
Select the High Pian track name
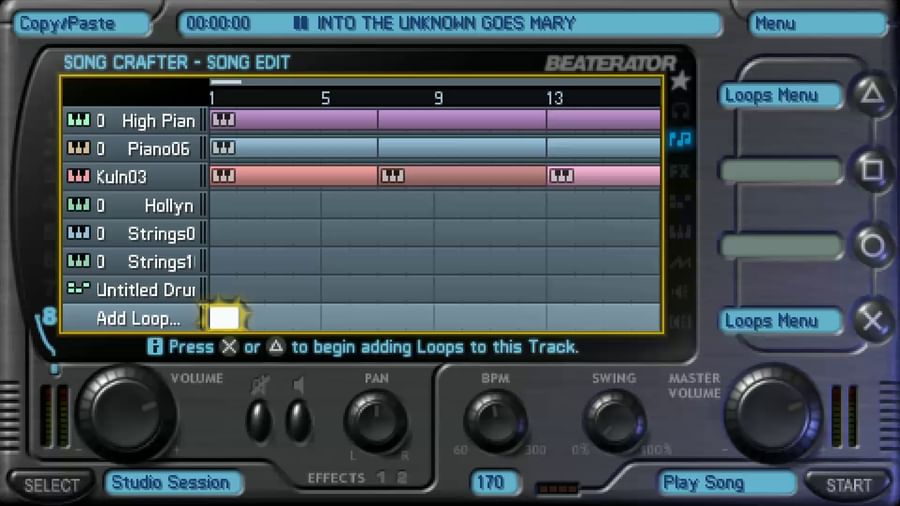pos(158,121)
